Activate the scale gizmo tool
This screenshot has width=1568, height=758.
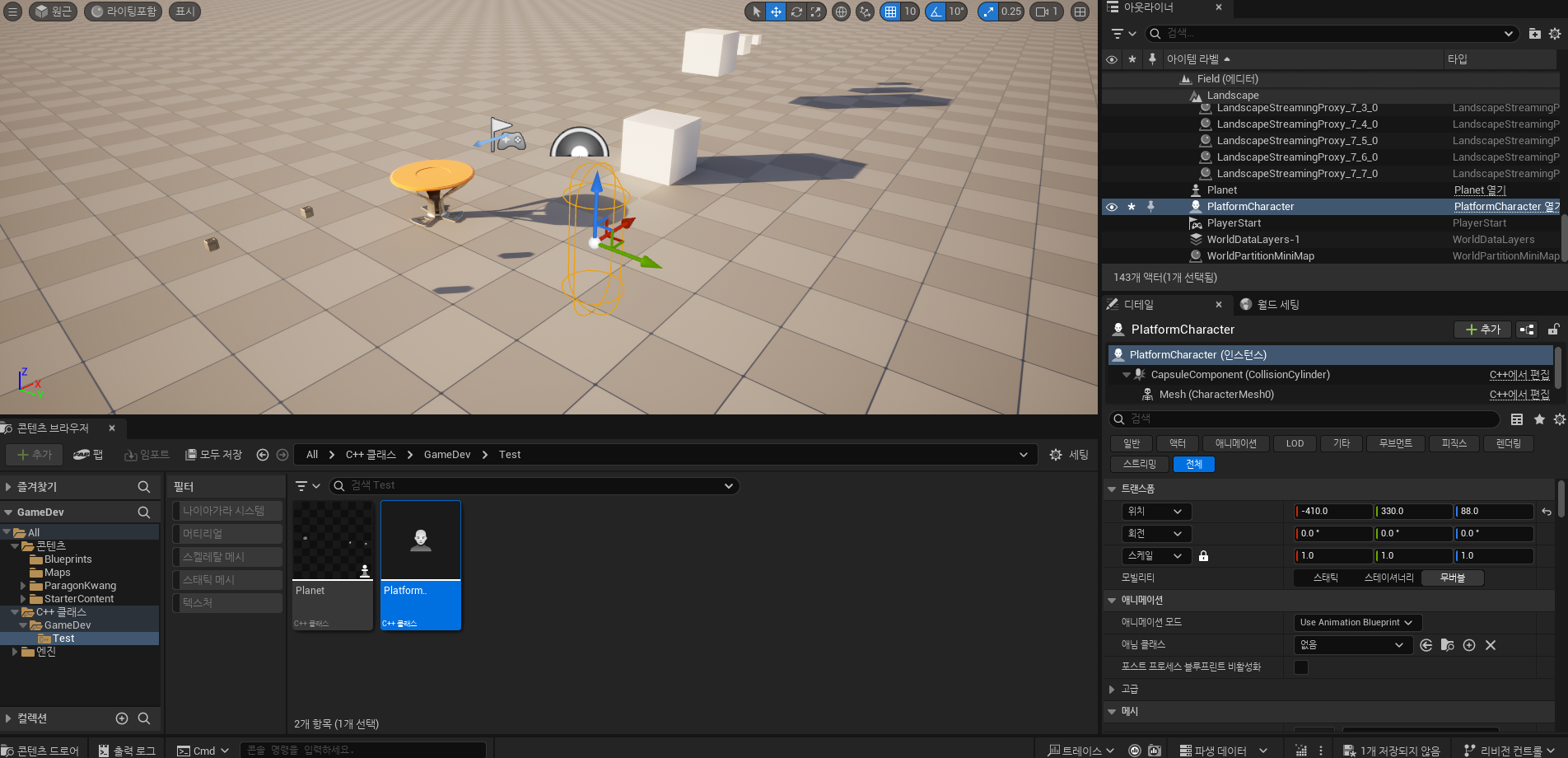point(815,12)
